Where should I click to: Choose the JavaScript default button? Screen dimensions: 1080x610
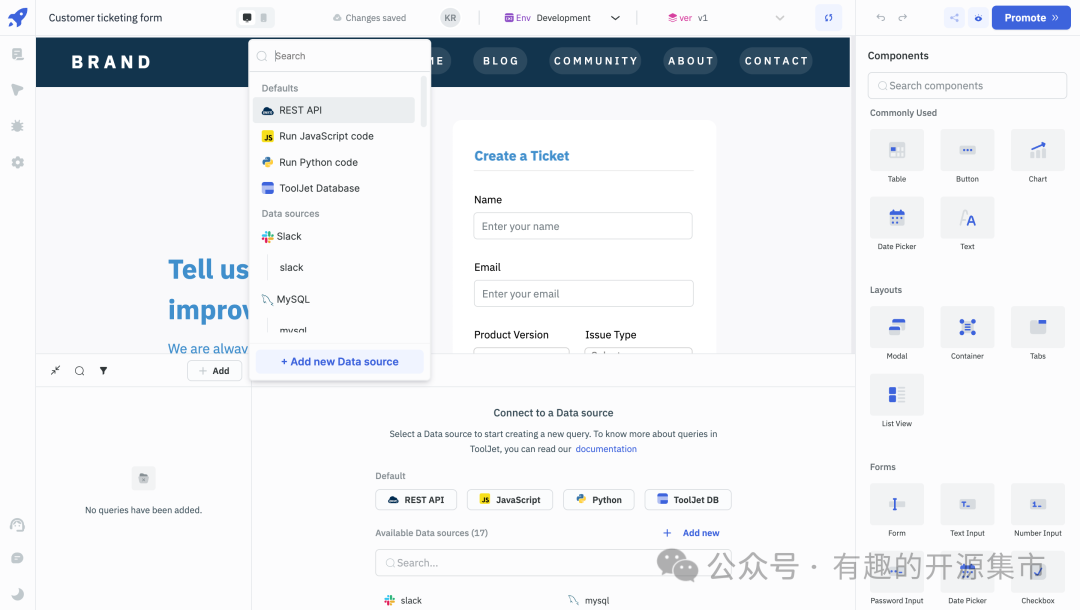click(x=510, y=500)
